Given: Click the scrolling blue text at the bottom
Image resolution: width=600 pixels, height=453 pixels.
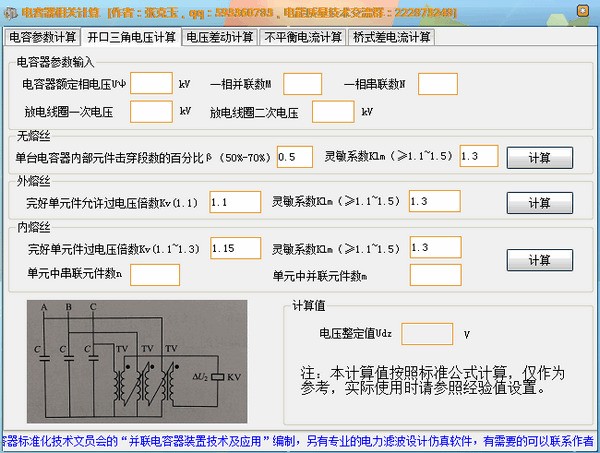Looking at the screenshot, I should coord(298,442).
